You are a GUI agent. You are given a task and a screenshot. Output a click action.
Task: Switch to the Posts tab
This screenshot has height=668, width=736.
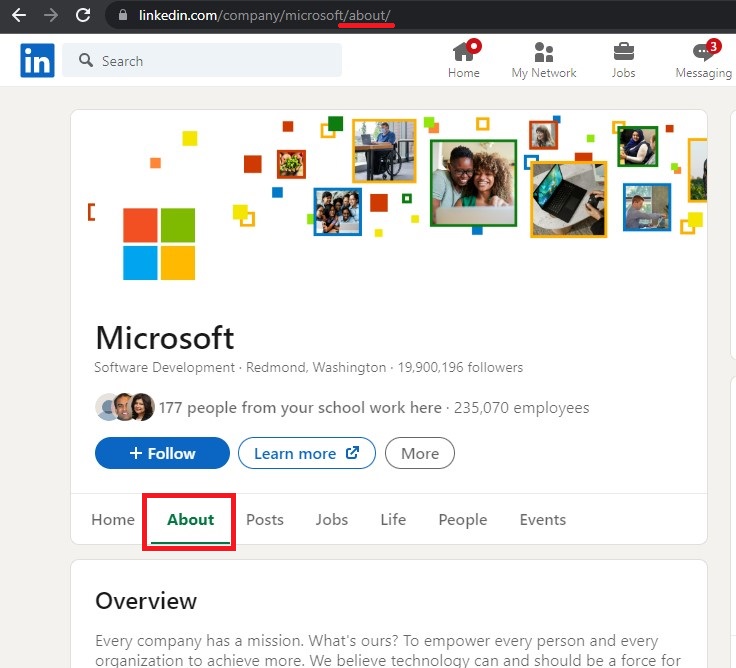pyautogui.click(x=265, y=519)
